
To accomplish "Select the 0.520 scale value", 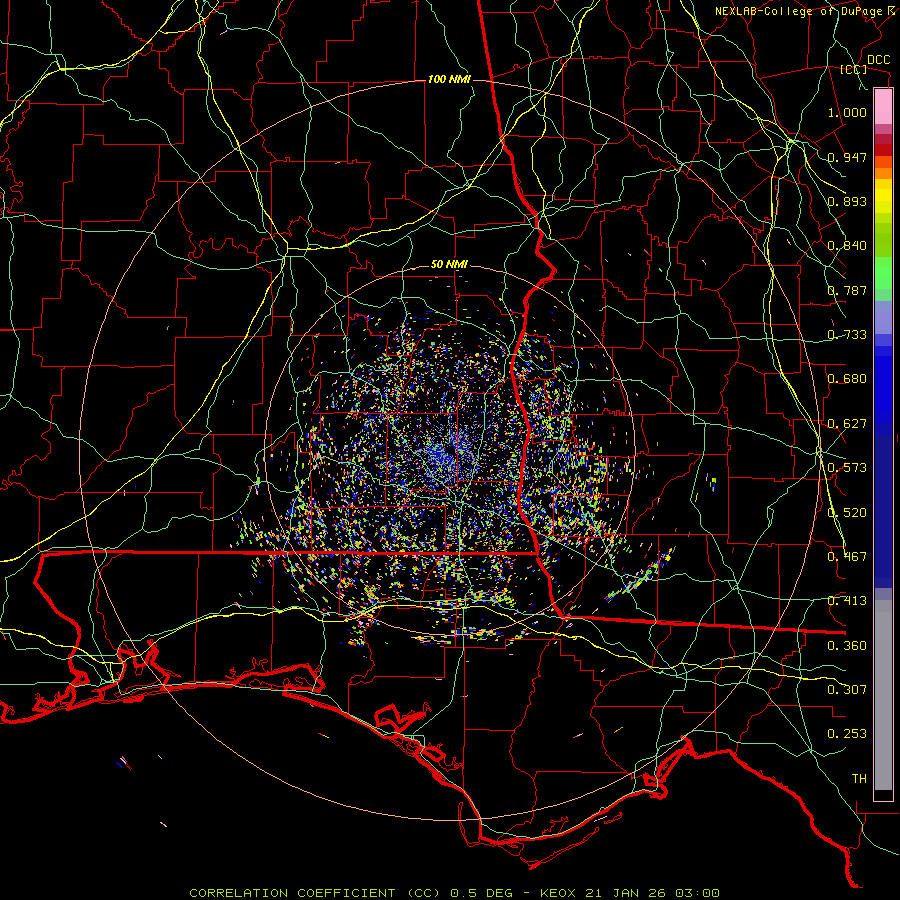I will pos(847,513).
